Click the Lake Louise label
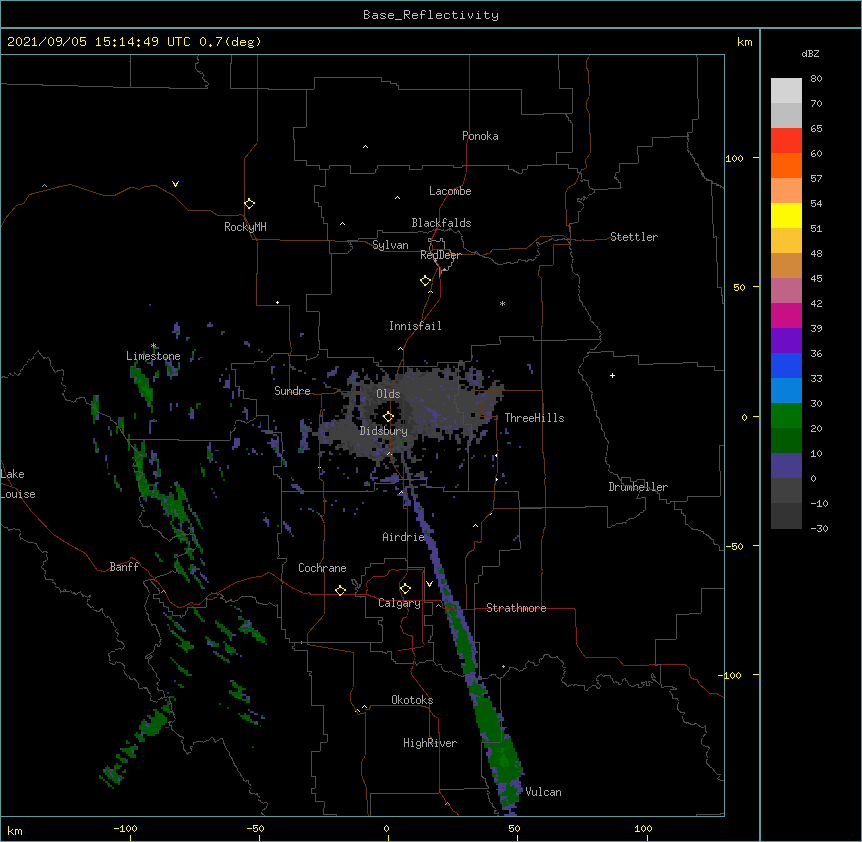Image resolution: width=862 pixels, height=842 pixels. (18, 484)
